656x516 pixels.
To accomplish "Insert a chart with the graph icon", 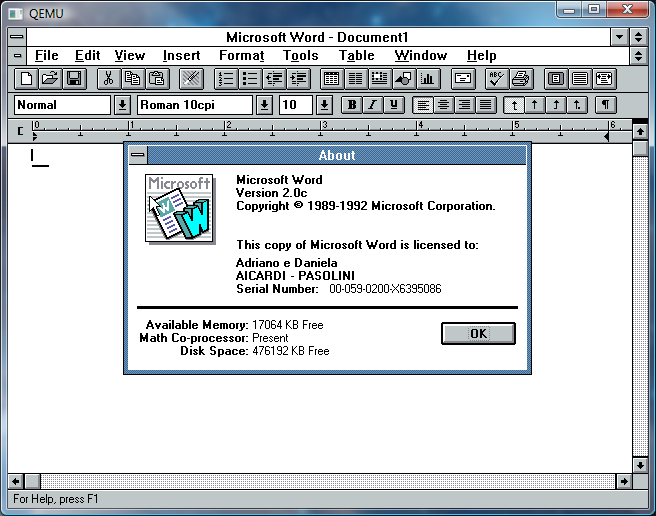I will click(x=428, y=78).
